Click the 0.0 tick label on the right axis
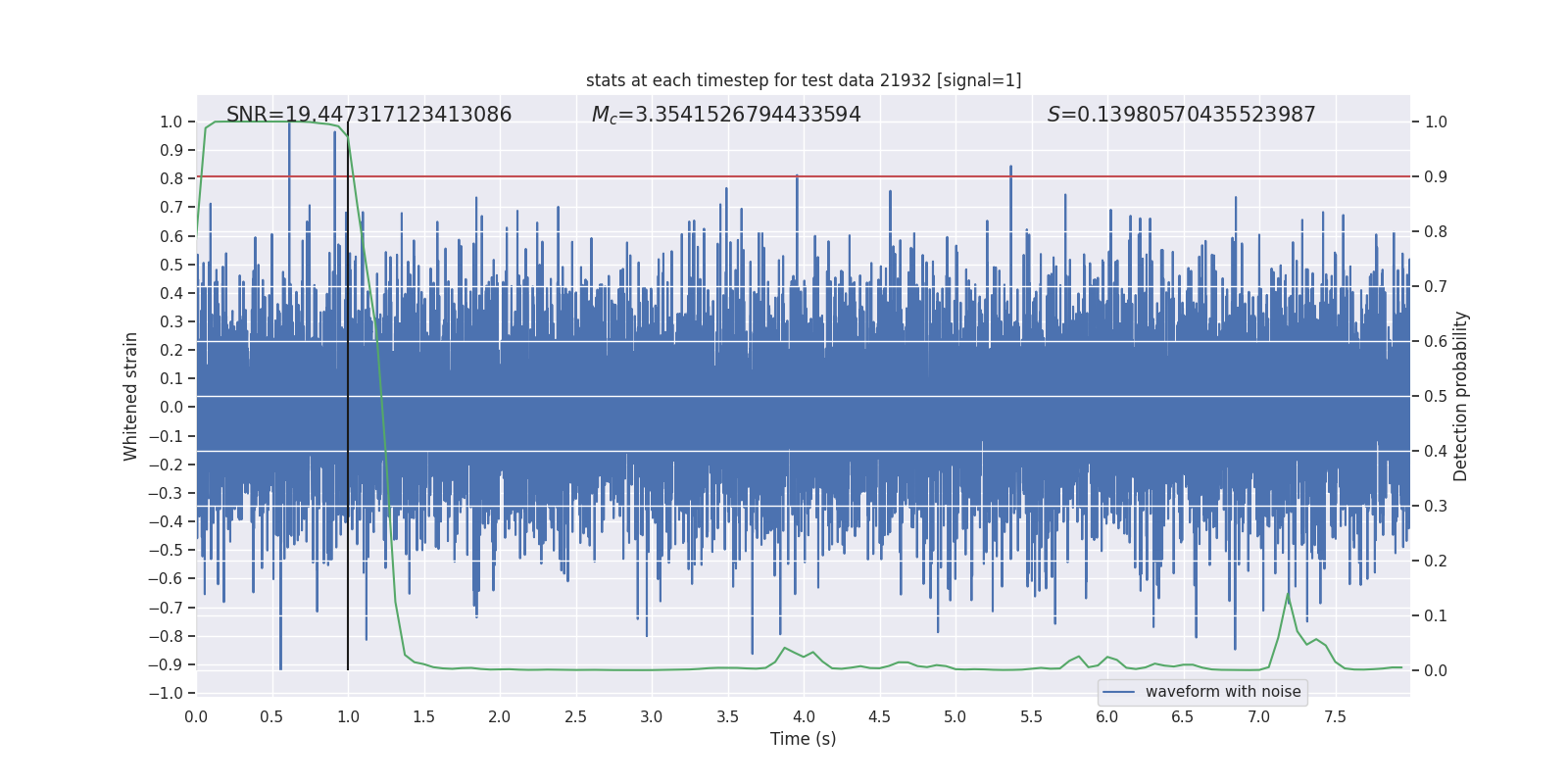The width and height of the screenshot is (1568, 784). coord(1436,671)
